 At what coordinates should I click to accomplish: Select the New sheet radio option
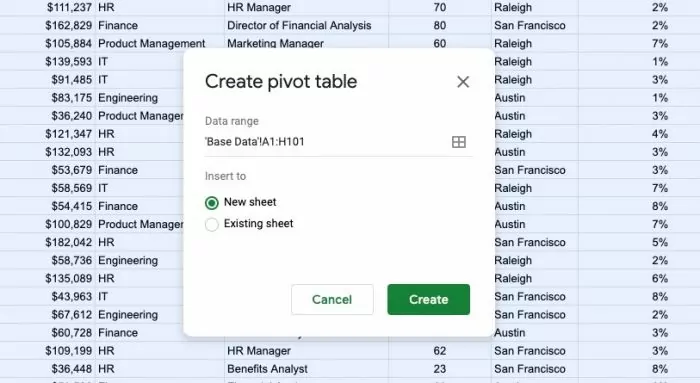pyautogui.click(x=212, y=203)
